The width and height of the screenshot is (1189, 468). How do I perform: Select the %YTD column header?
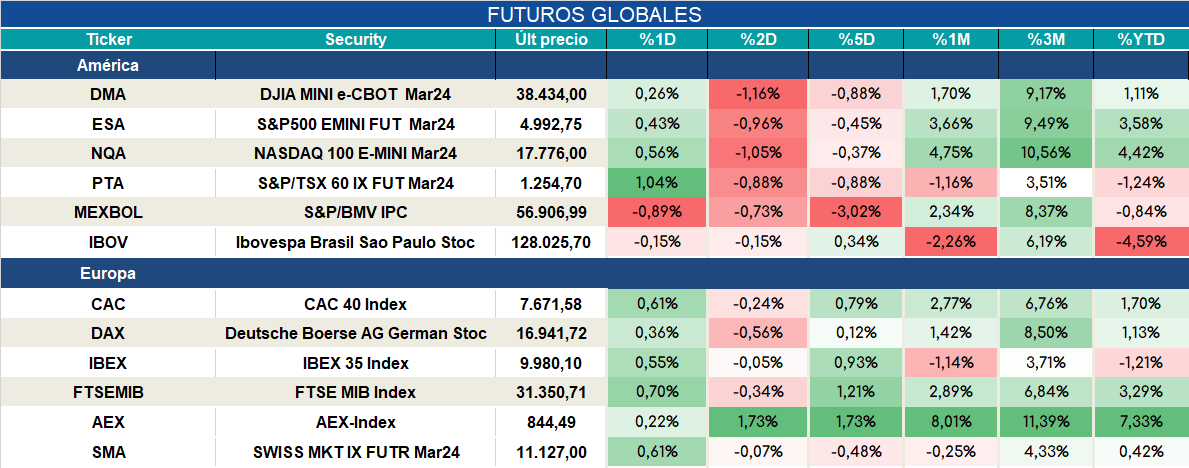coord(1140,39)
